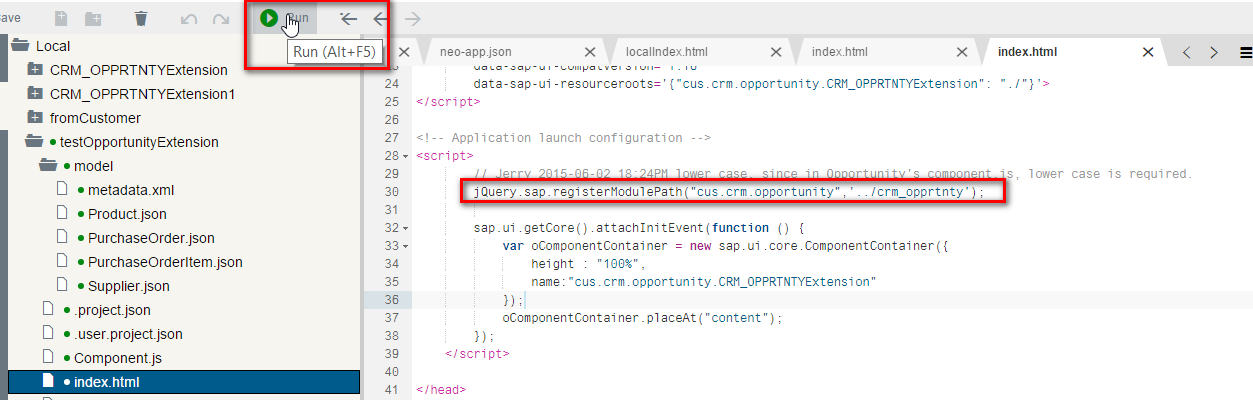Open PurchaseOrderItem.json in the tree

point(165,262)
